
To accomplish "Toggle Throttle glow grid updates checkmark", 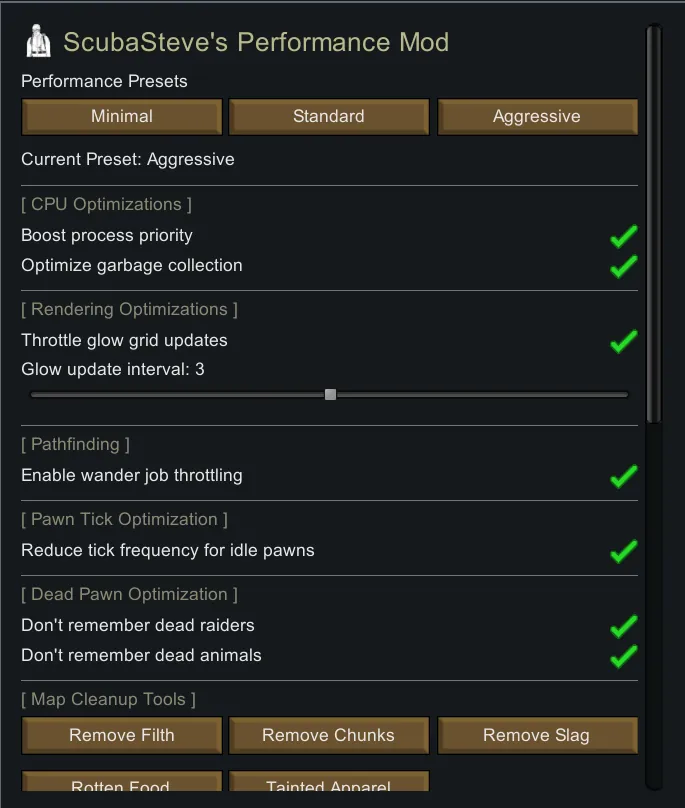I will pyautogui.click(x=624, y=341).
